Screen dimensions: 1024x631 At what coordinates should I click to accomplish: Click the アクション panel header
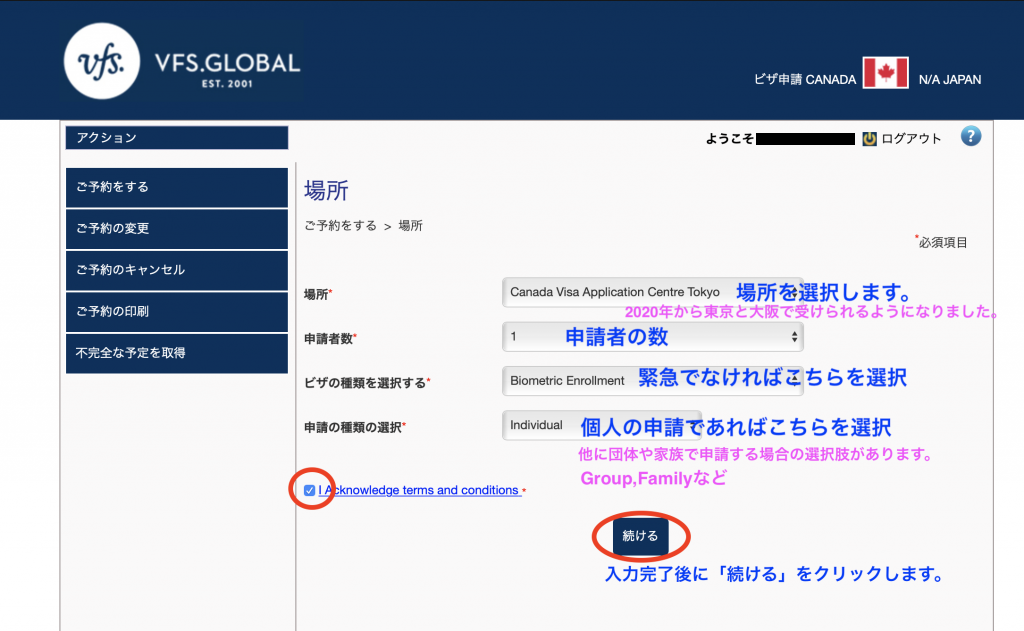(176, 138)
